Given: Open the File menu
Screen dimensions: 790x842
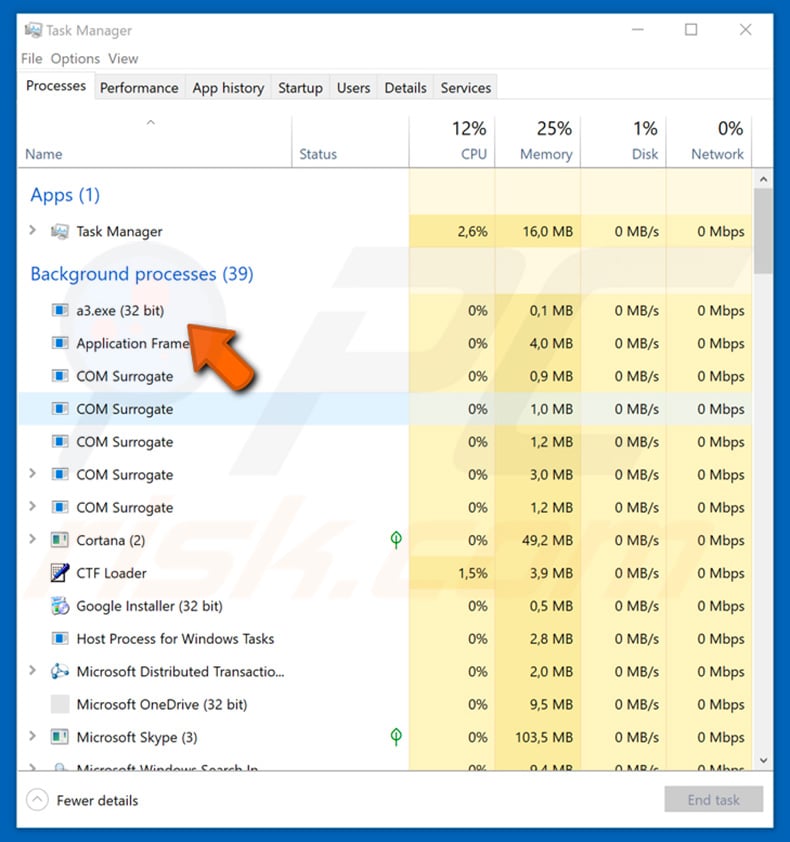Looking at the screenshot, I should 32,59.
